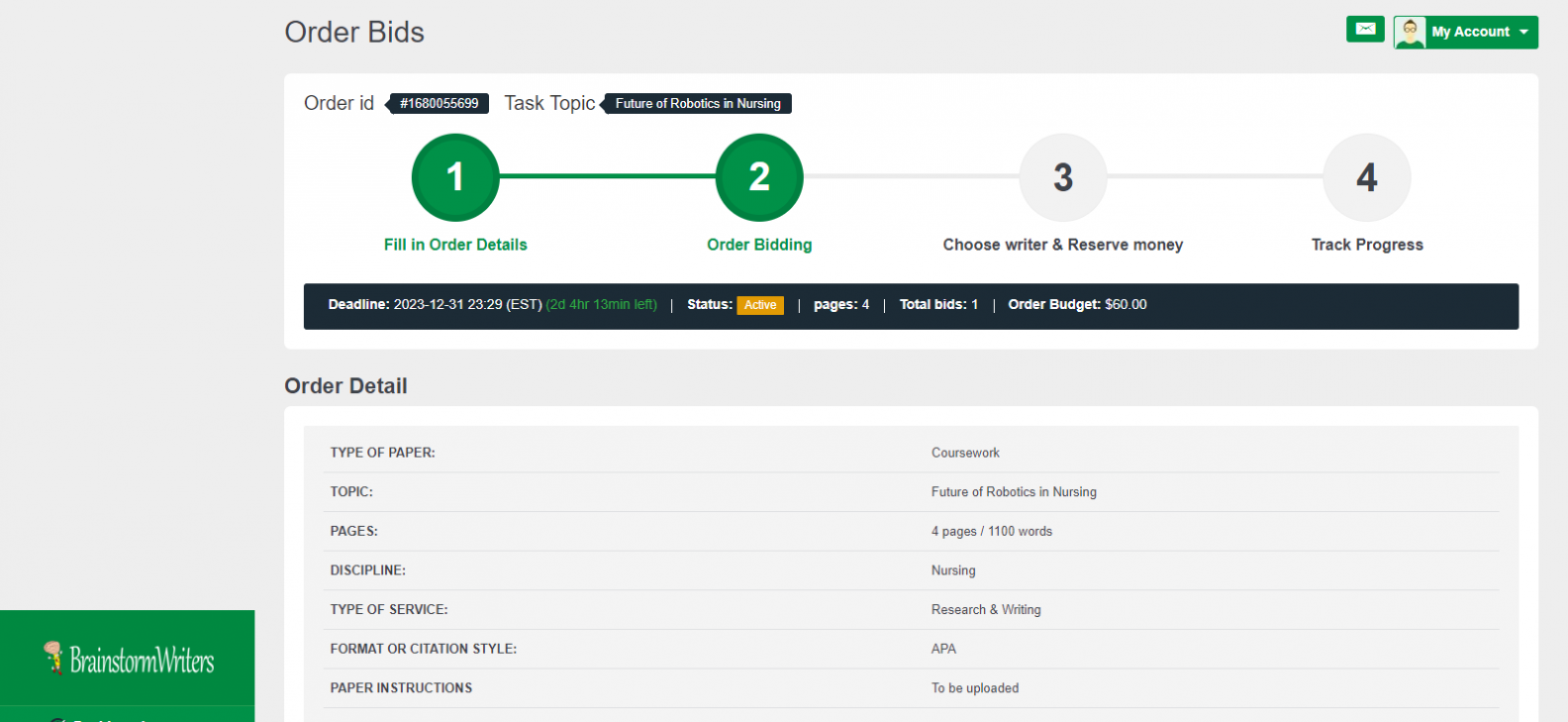Screen dimensions: 1568x722
Task: Click Choose writer & Reserve money label
Action: click(1063, 245)
